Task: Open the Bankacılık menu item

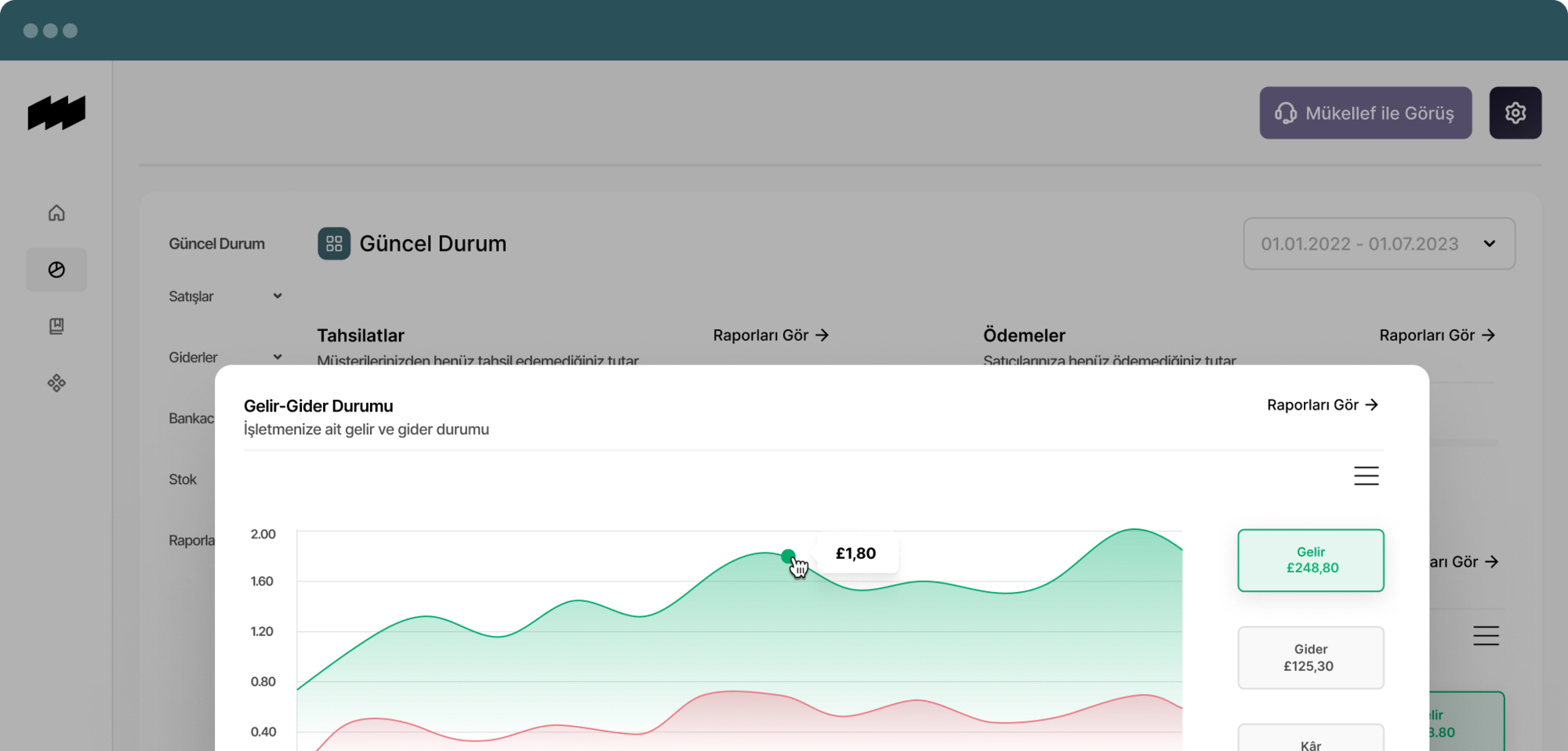Action: tap(191, 419)
